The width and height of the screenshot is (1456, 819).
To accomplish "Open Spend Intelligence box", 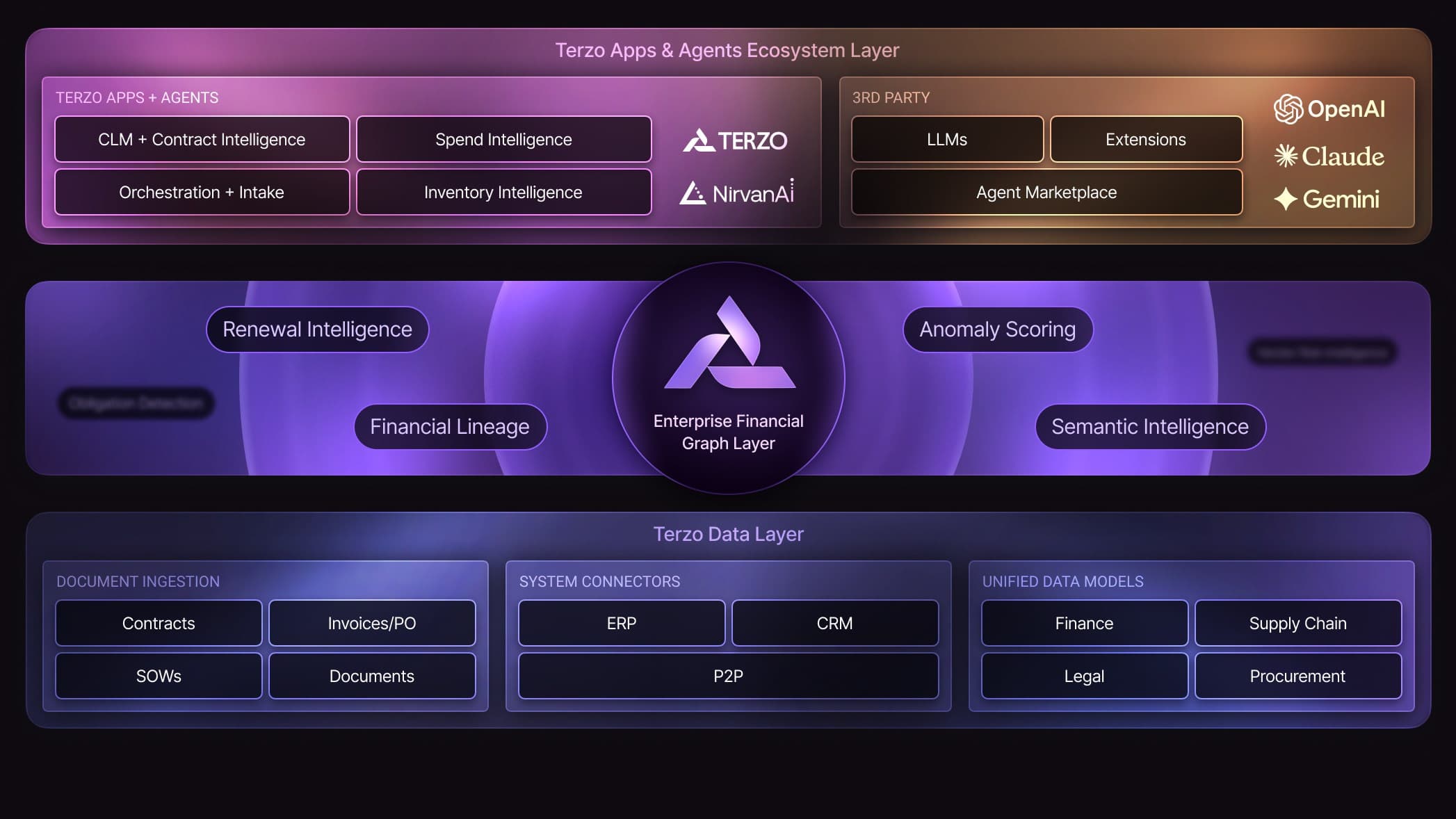I will coord(503,140).
